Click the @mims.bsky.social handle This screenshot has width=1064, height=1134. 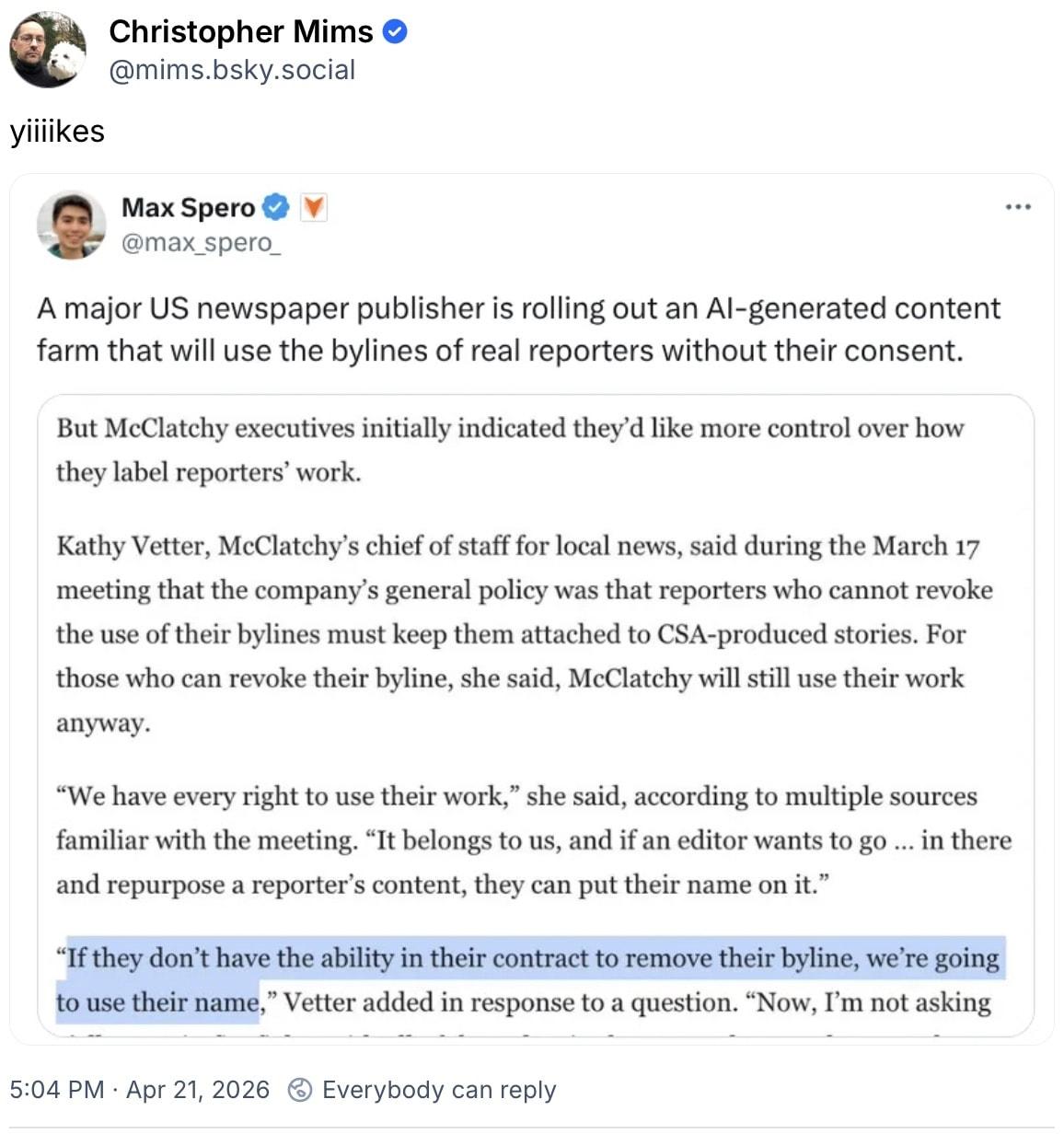[x=232, y=70]
